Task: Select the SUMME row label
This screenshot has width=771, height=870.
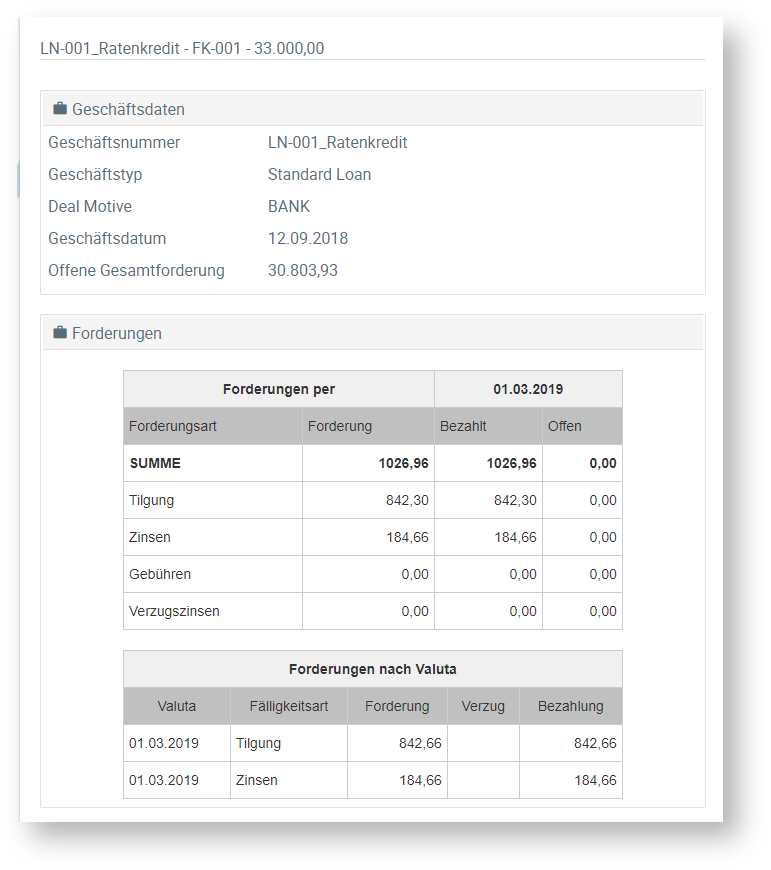Action: [155, 463]
